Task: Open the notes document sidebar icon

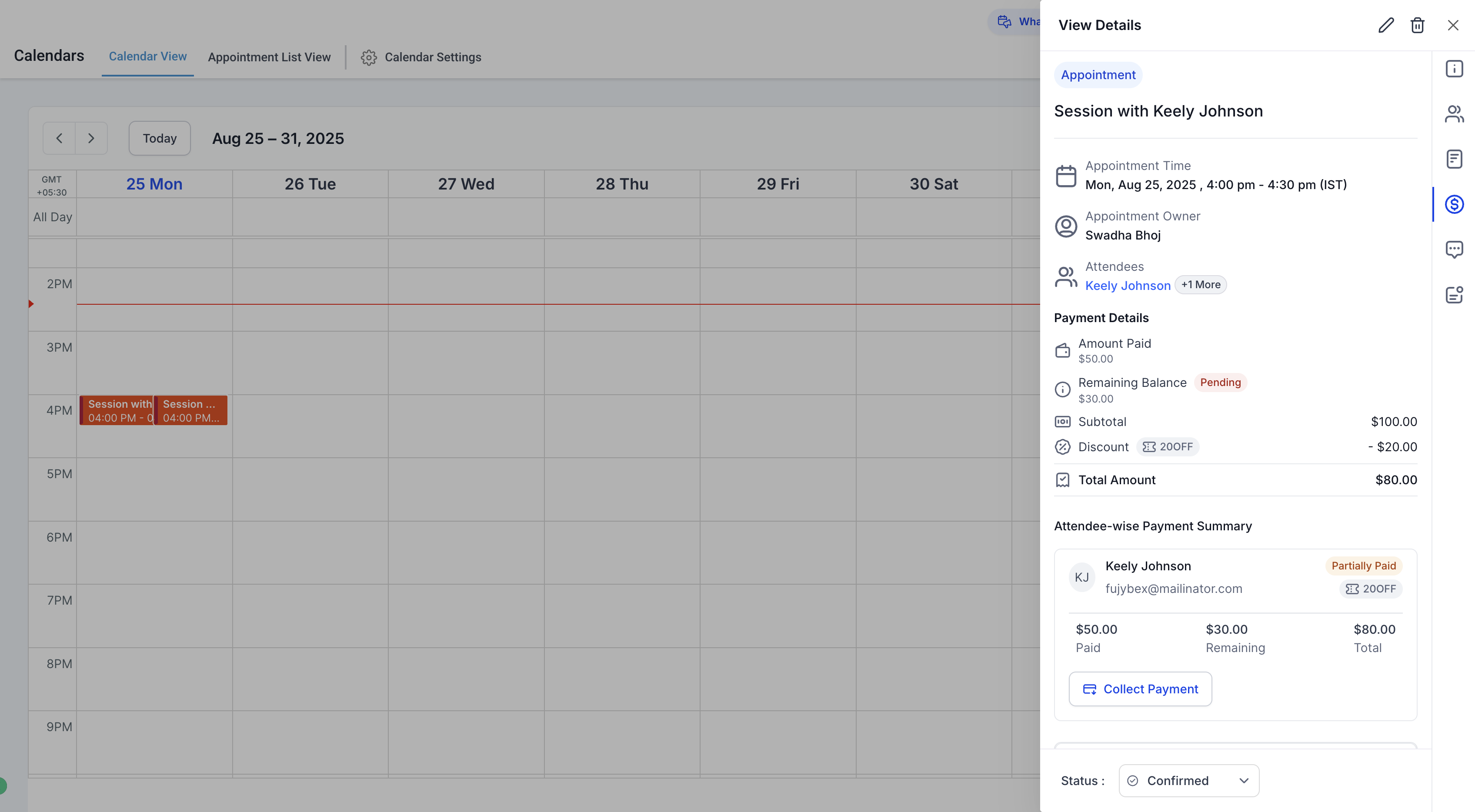Action: point(1454,159)
